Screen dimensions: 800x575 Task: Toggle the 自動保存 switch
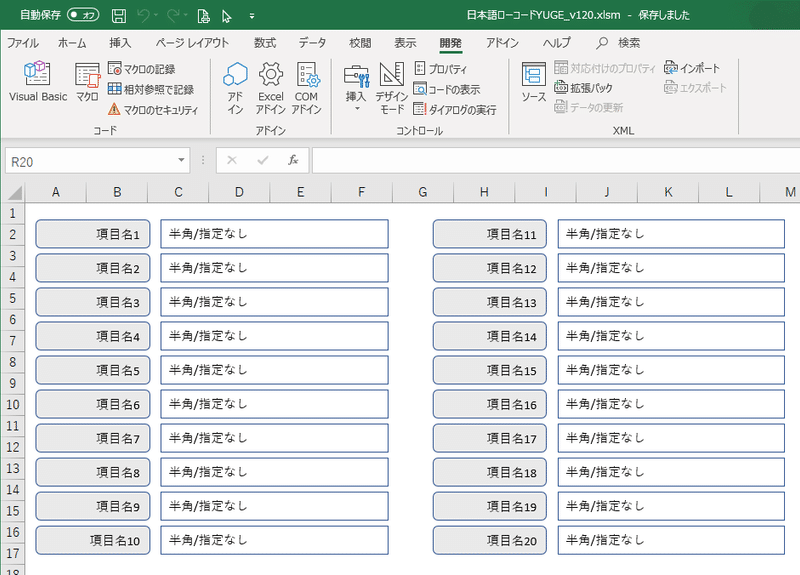(83, 15)
